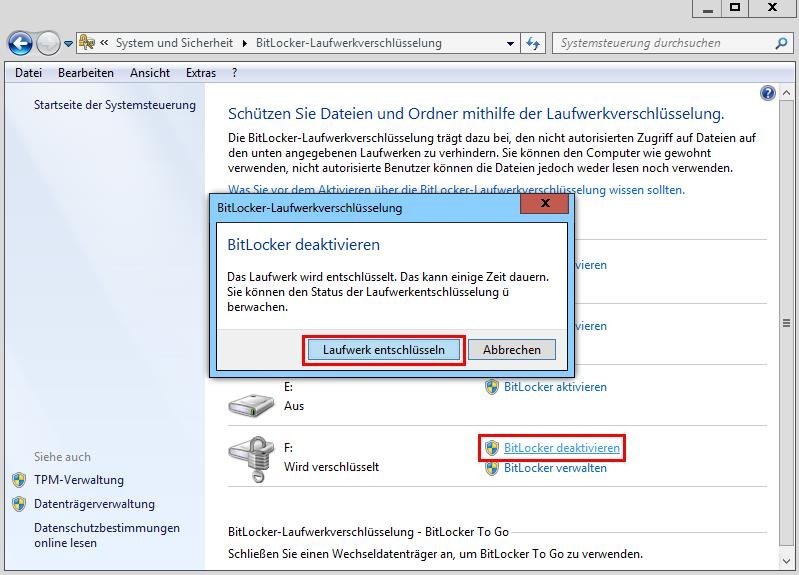Open the Ansicht menu
Screen dimensions: 799x575
coord(150,73)
